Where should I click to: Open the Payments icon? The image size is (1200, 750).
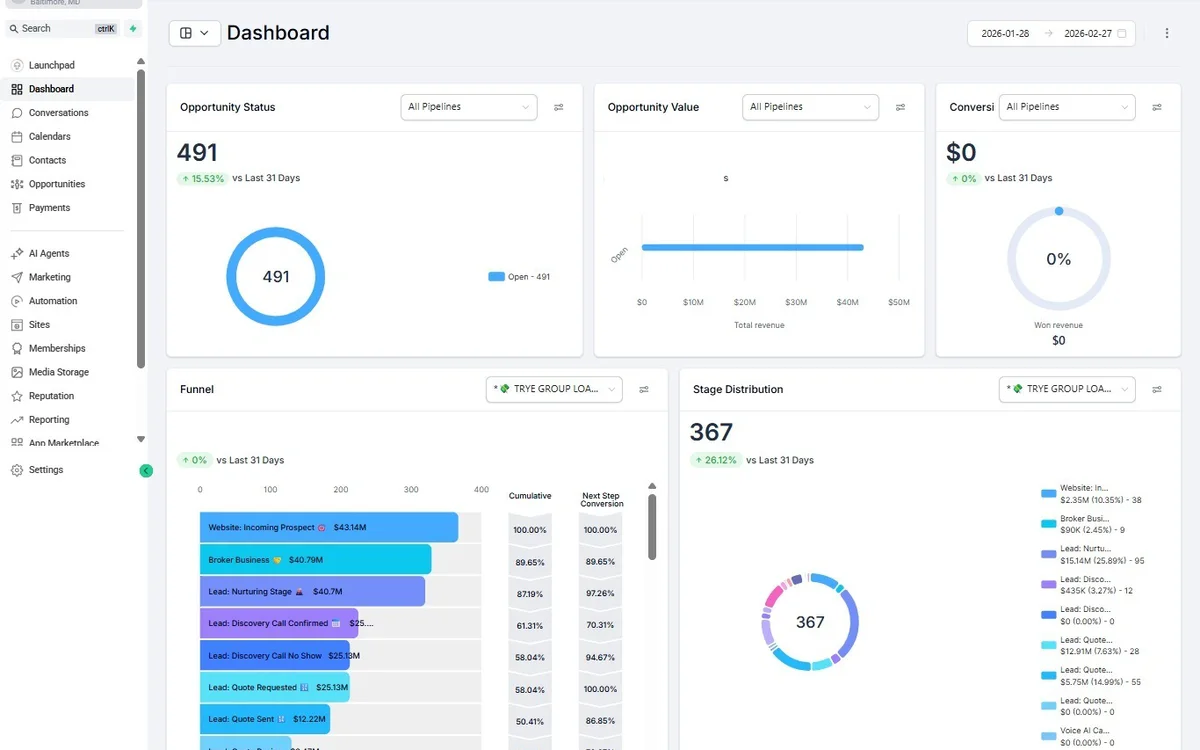[x=17, y=208]
